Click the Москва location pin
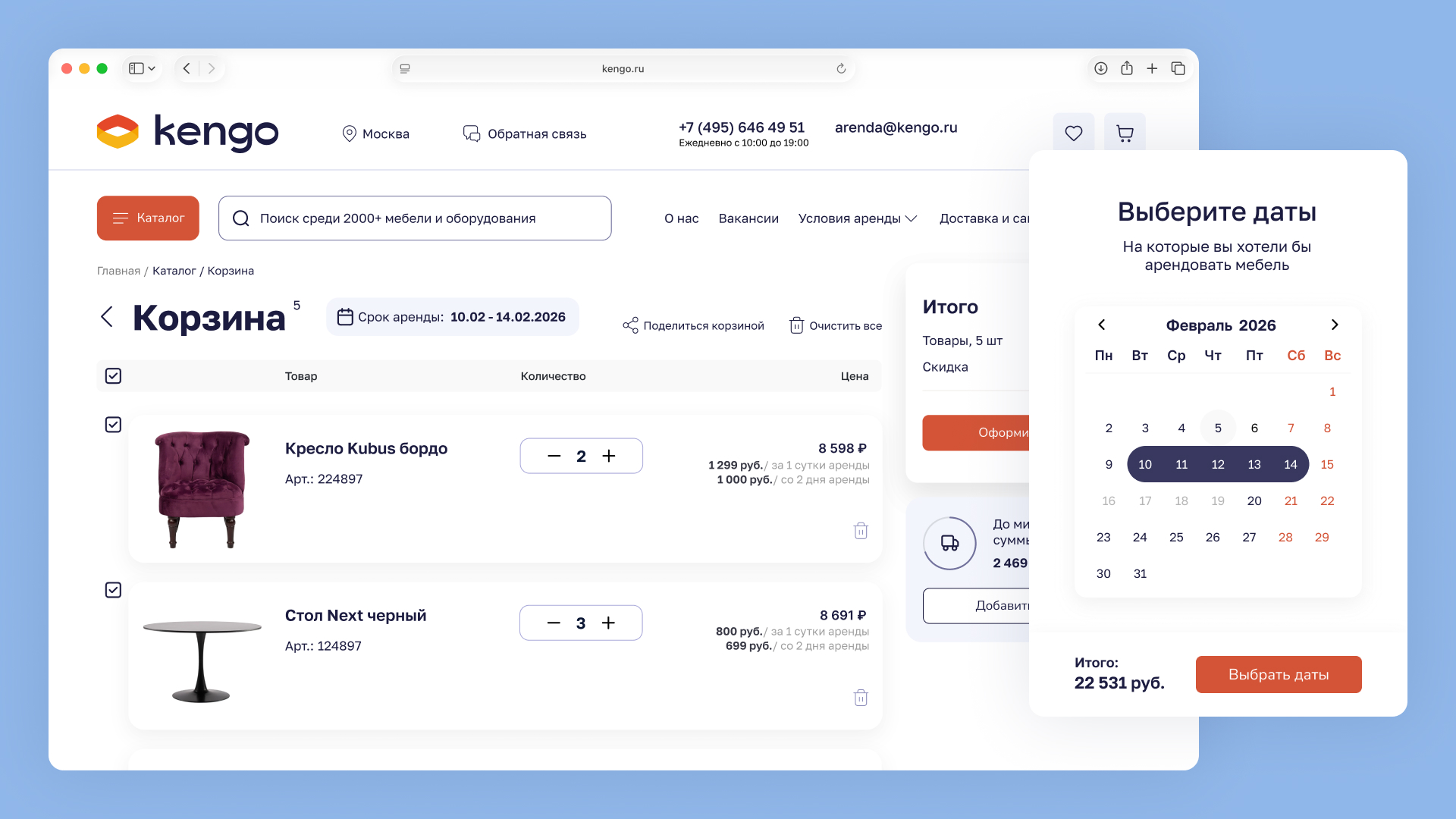 349,133
